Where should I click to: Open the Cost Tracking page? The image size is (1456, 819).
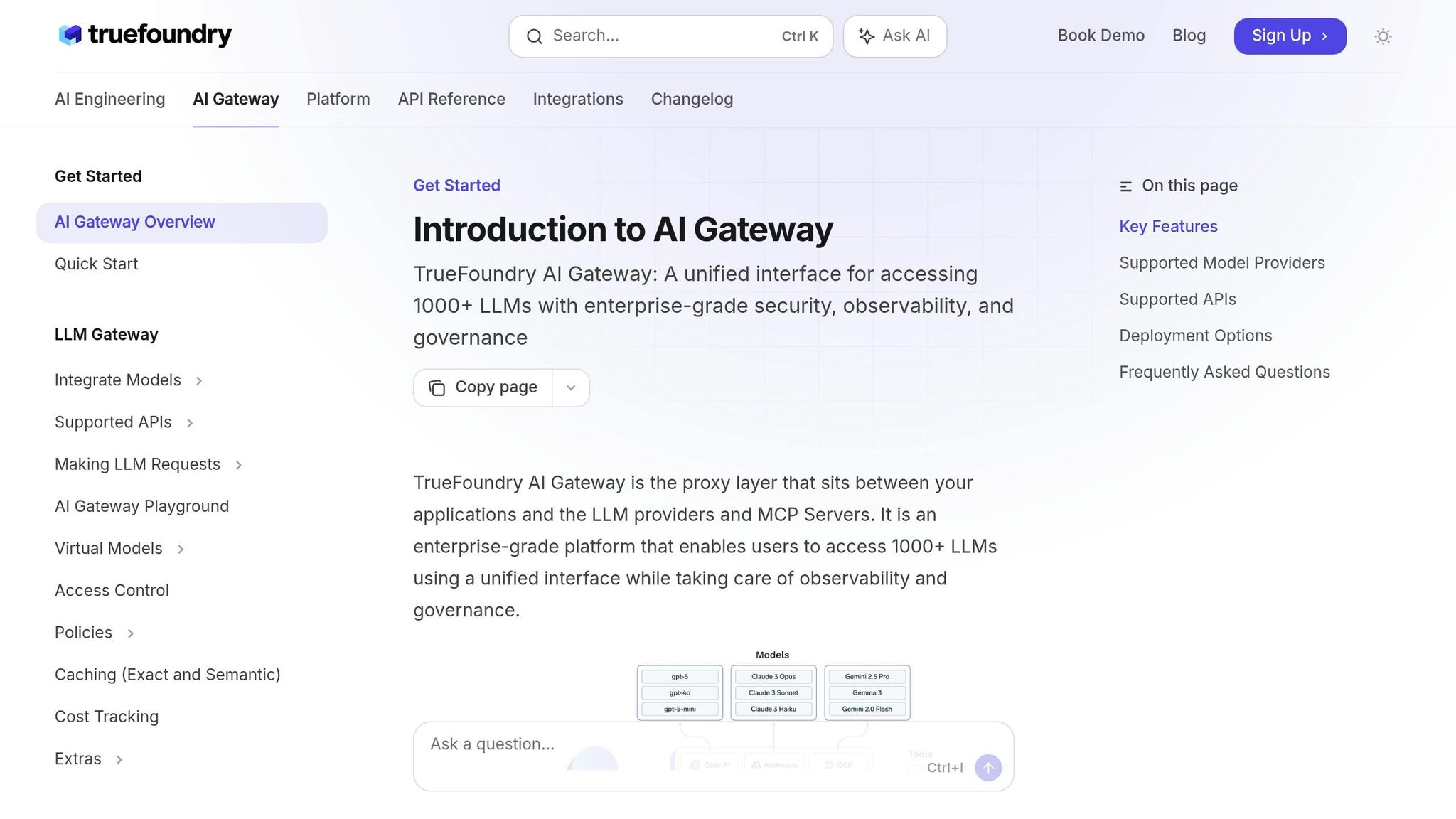[x=107, y=717]
